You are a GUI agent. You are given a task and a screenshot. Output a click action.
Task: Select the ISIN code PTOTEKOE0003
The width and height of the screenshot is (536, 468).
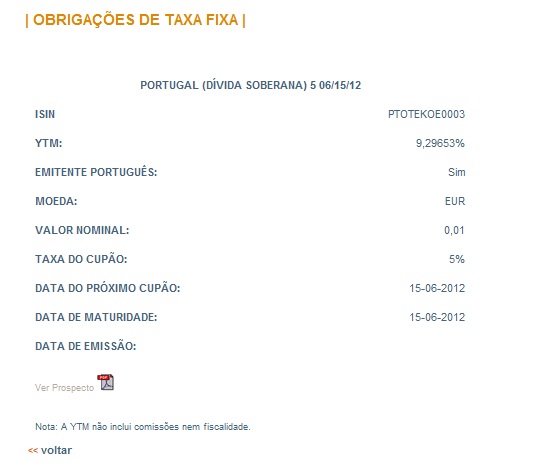[426, 114]
